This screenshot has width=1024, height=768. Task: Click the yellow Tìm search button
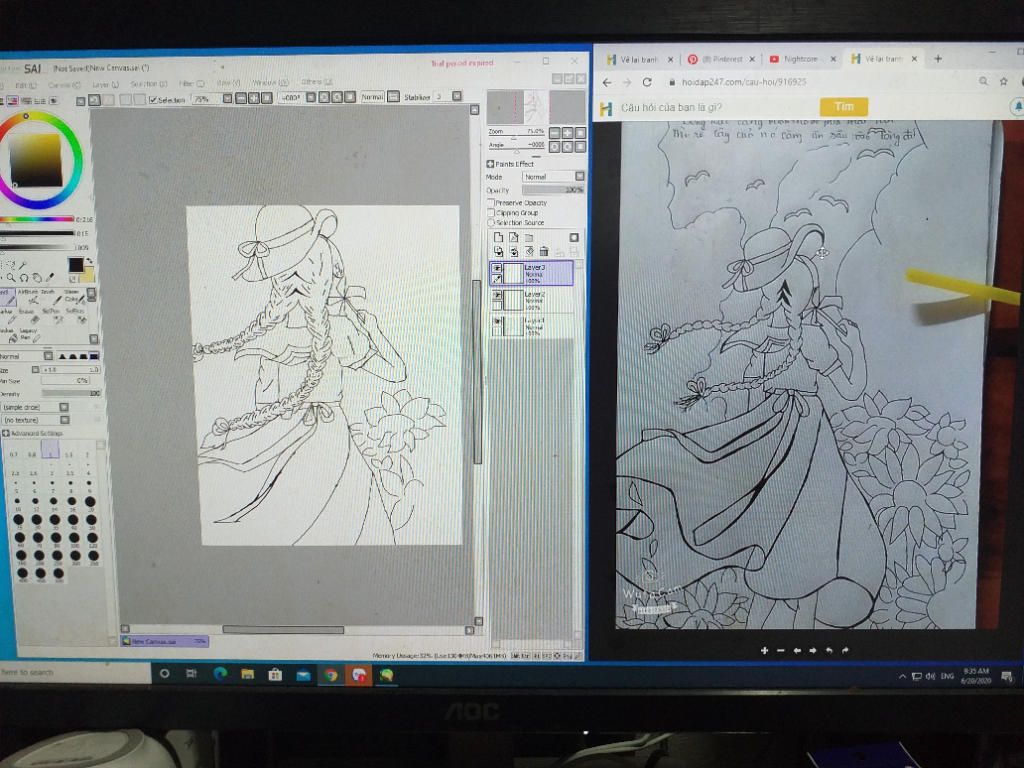(x=844, y=106)
